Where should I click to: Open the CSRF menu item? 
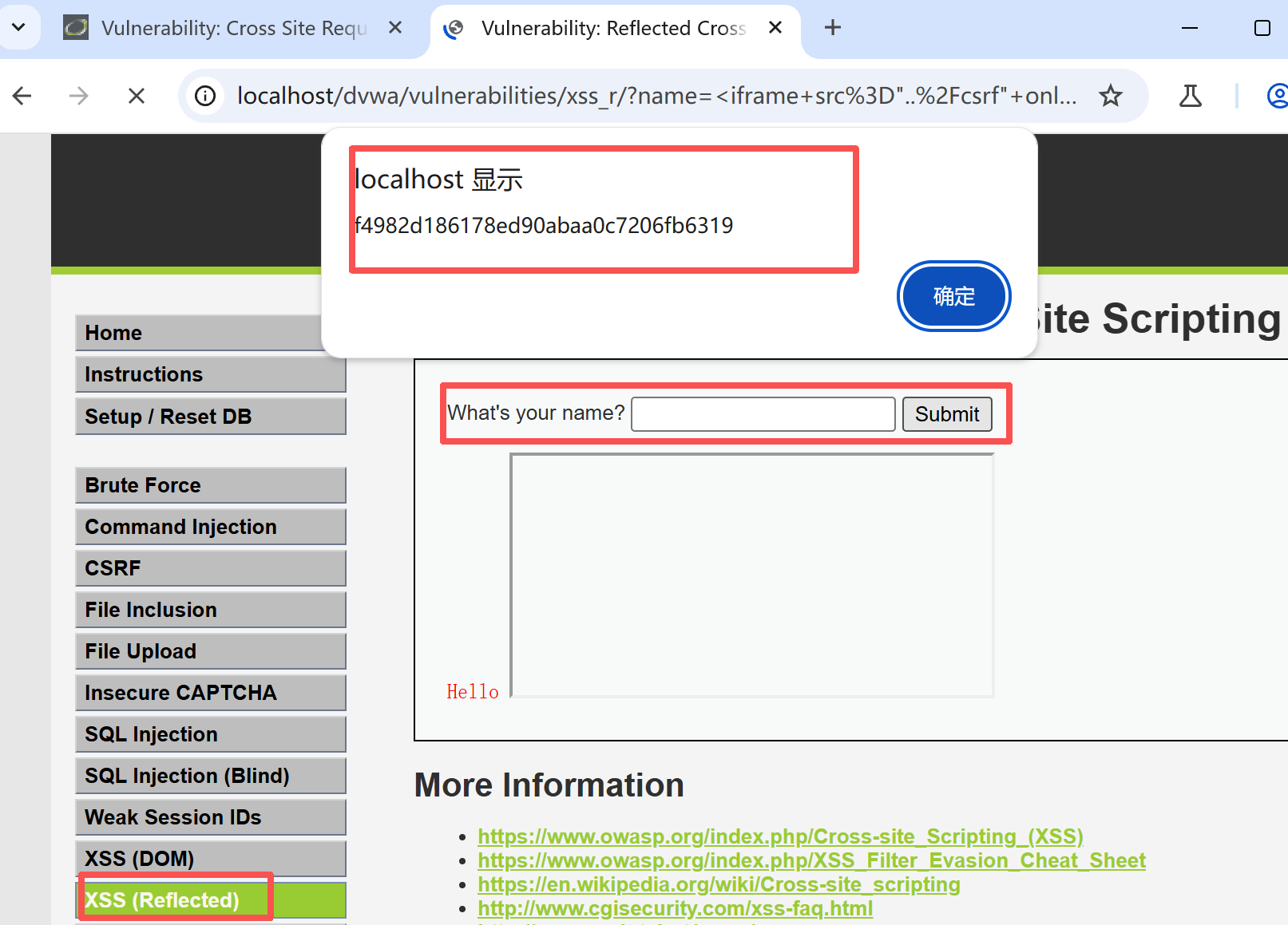click(211, 568)
